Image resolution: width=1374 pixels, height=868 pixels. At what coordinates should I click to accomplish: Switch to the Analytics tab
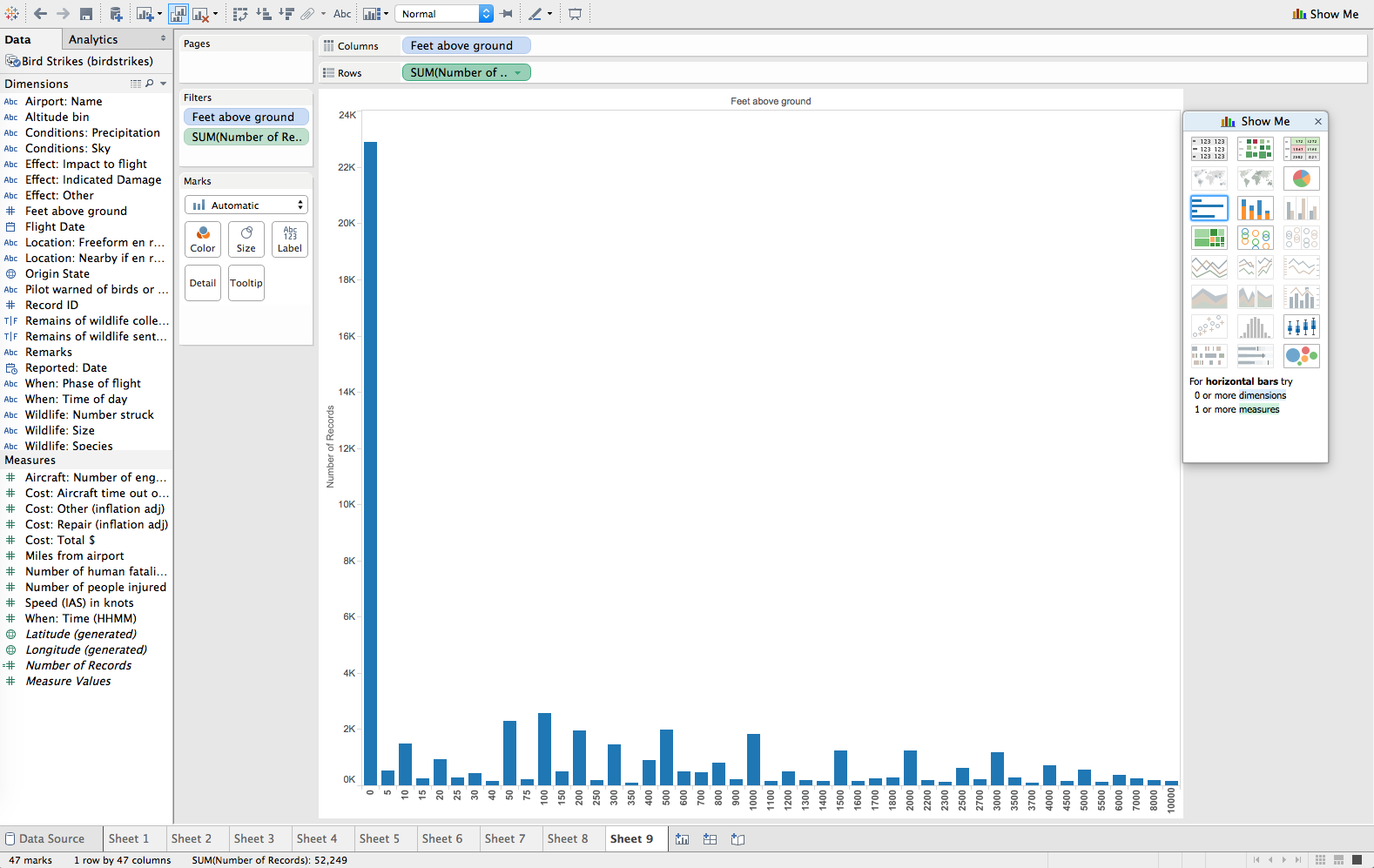pos(93,39)
